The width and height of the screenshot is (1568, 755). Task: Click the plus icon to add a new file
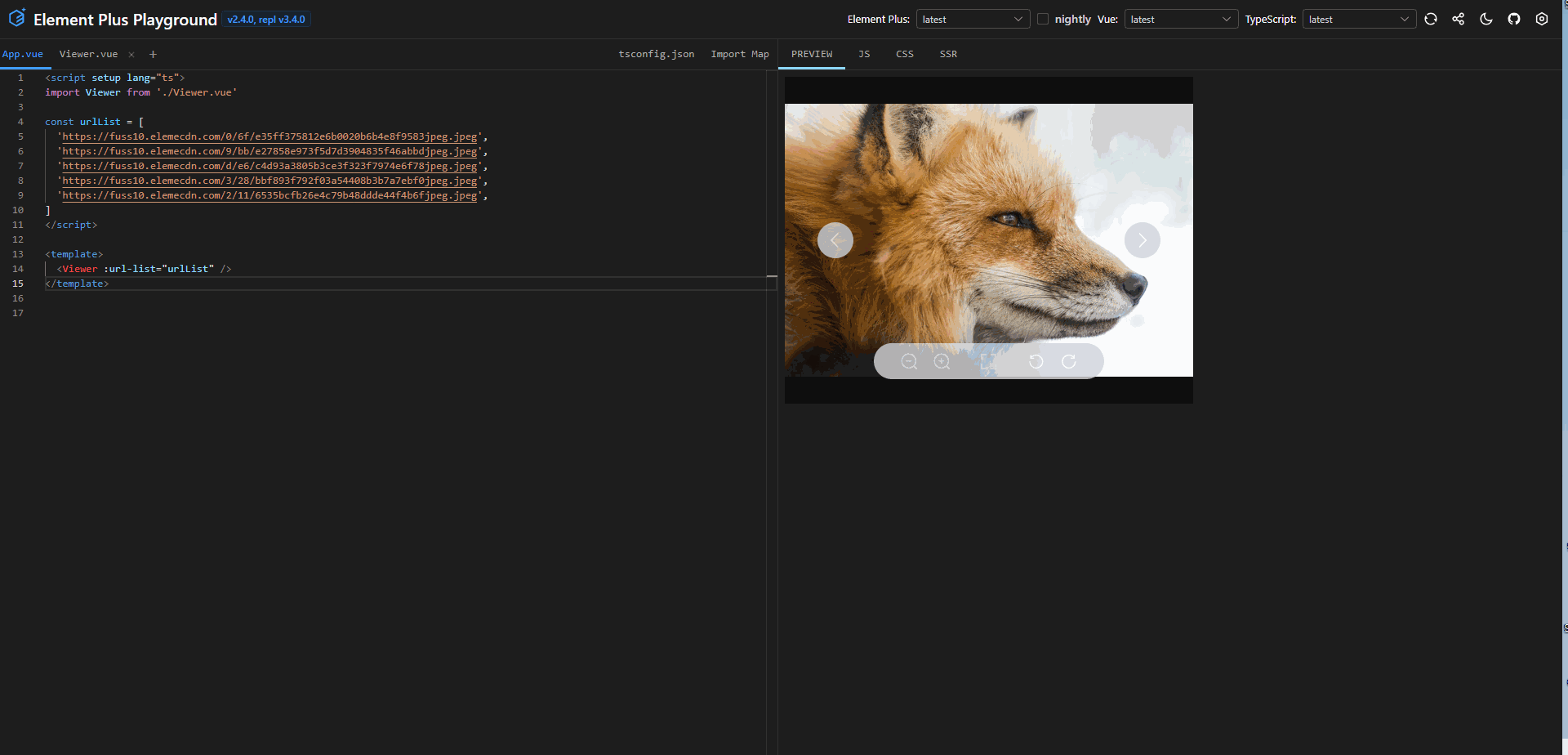point(153,54)
